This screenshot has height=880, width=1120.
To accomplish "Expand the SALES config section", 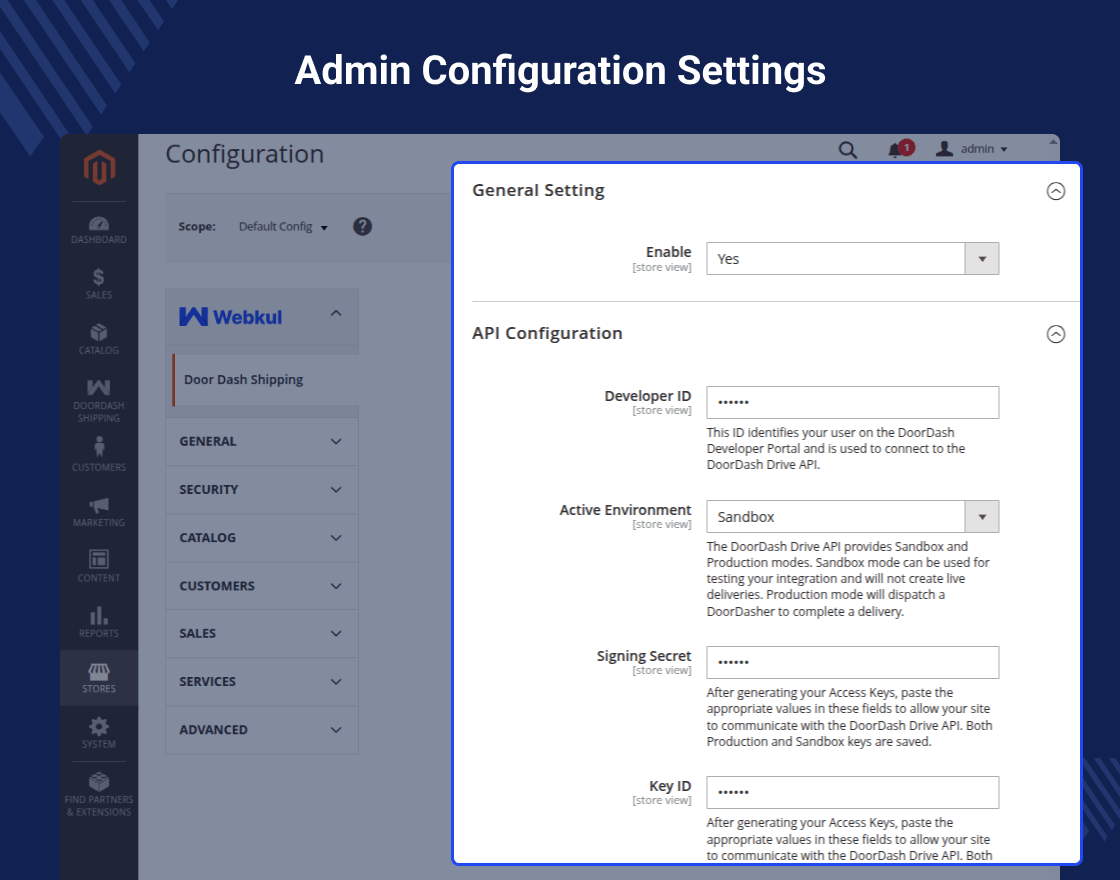I will pos(261,634).
